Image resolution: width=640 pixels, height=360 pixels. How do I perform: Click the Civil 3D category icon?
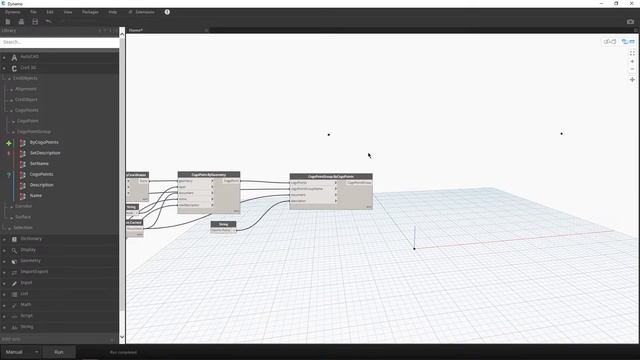pyautogui.click(x=14, y=69)
